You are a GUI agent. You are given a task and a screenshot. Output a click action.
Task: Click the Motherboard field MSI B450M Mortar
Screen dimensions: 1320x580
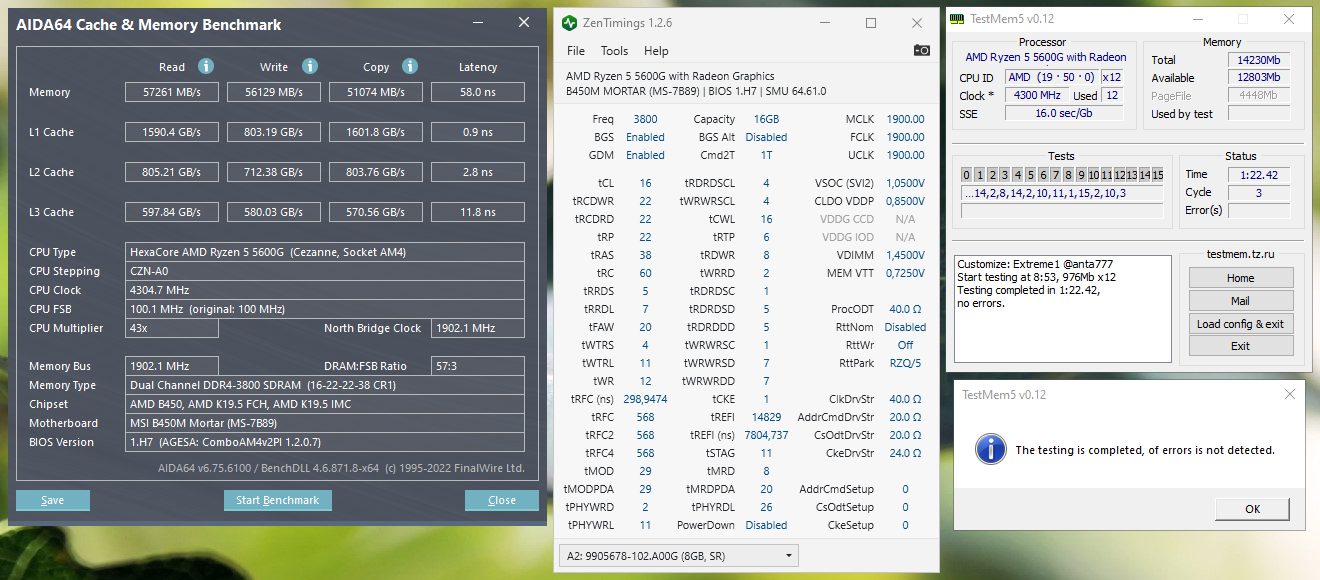324,423
